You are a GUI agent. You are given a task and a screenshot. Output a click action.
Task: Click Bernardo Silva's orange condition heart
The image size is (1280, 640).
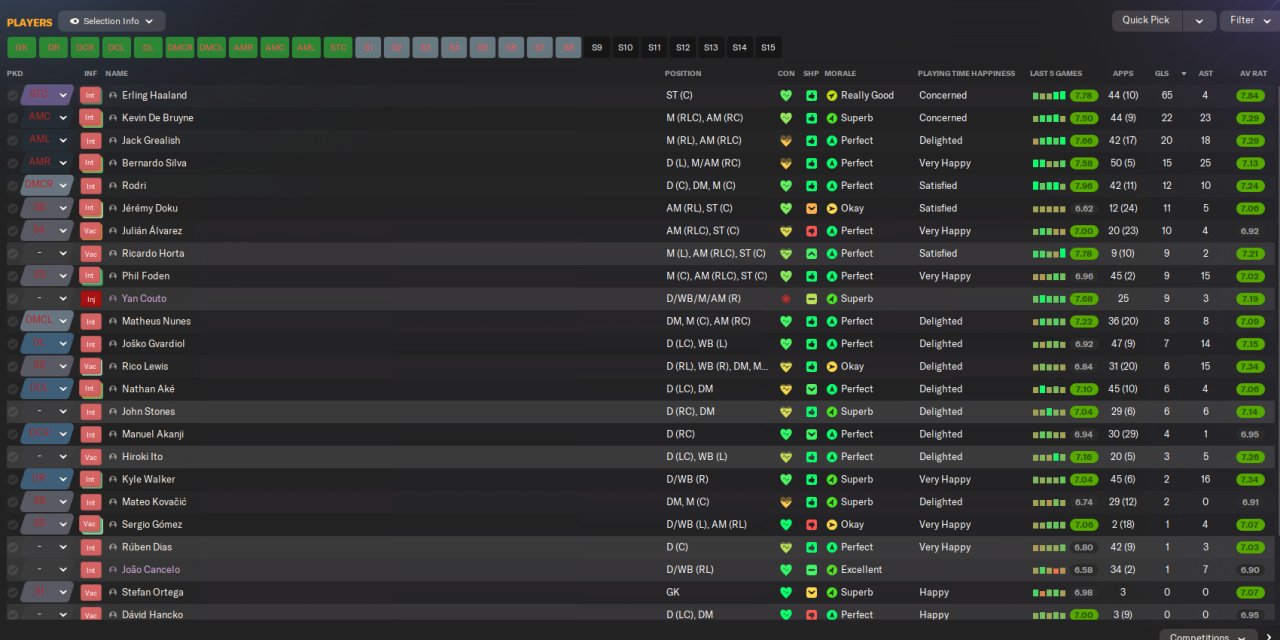786,163
